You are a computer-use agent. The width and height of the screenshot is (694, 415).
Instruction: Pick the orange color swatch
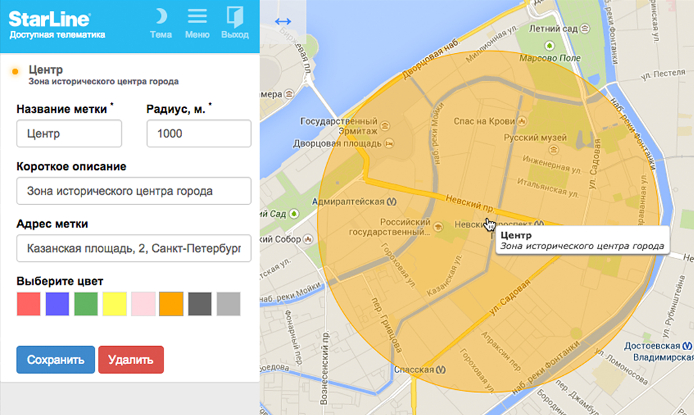(x=171, y=304)
